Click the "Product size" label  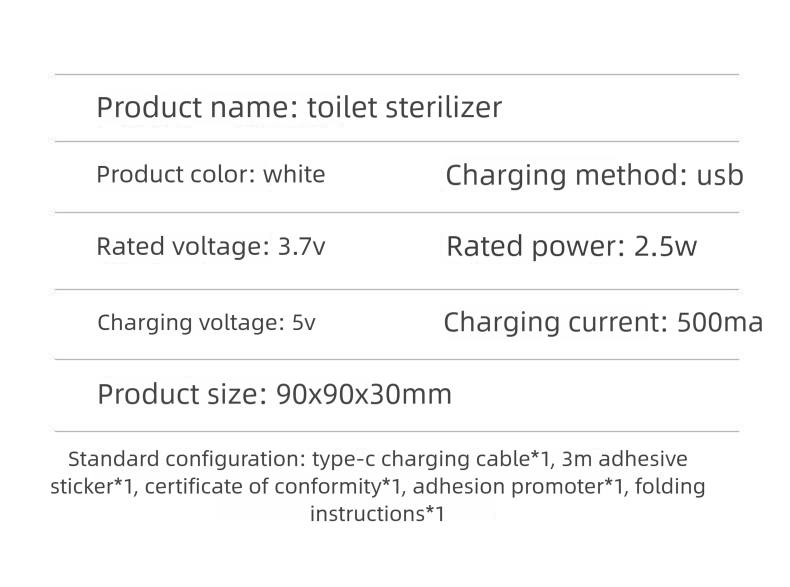[x=181, y=394]
